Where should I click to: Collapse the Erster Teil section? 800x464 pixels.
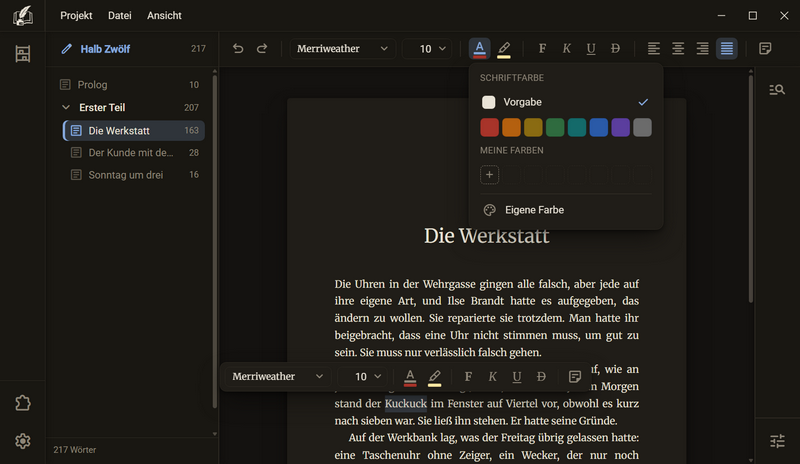pyautogui.click(x=66, y=108)
